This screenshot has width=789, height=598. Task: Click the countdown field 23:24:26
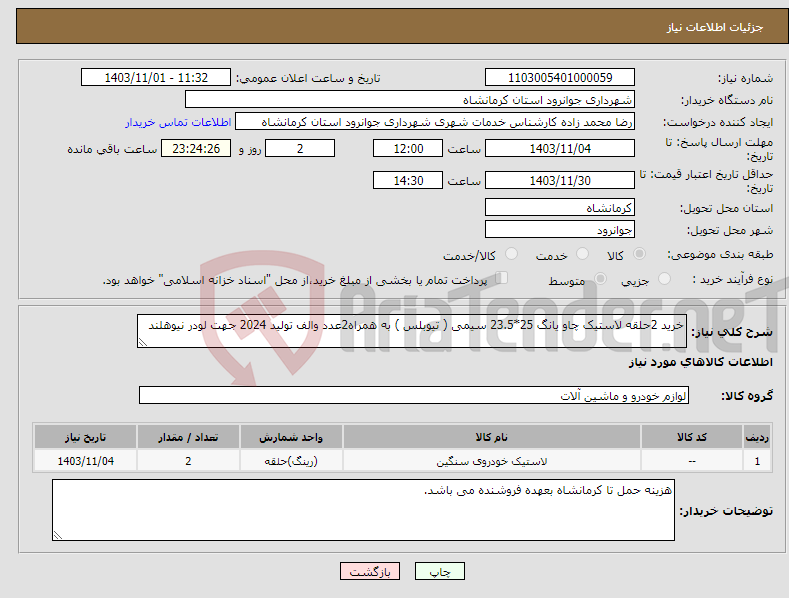click(196, 148)
